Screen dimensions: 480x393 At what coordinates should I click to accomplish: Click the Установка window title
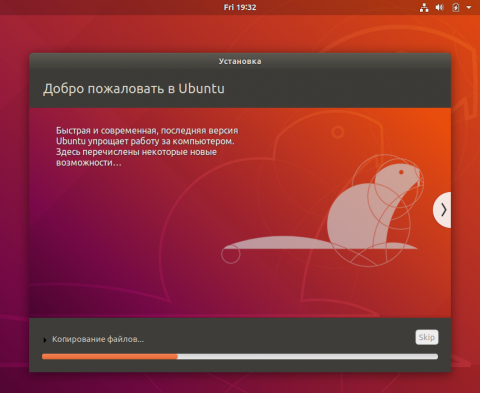pos(240,61)
